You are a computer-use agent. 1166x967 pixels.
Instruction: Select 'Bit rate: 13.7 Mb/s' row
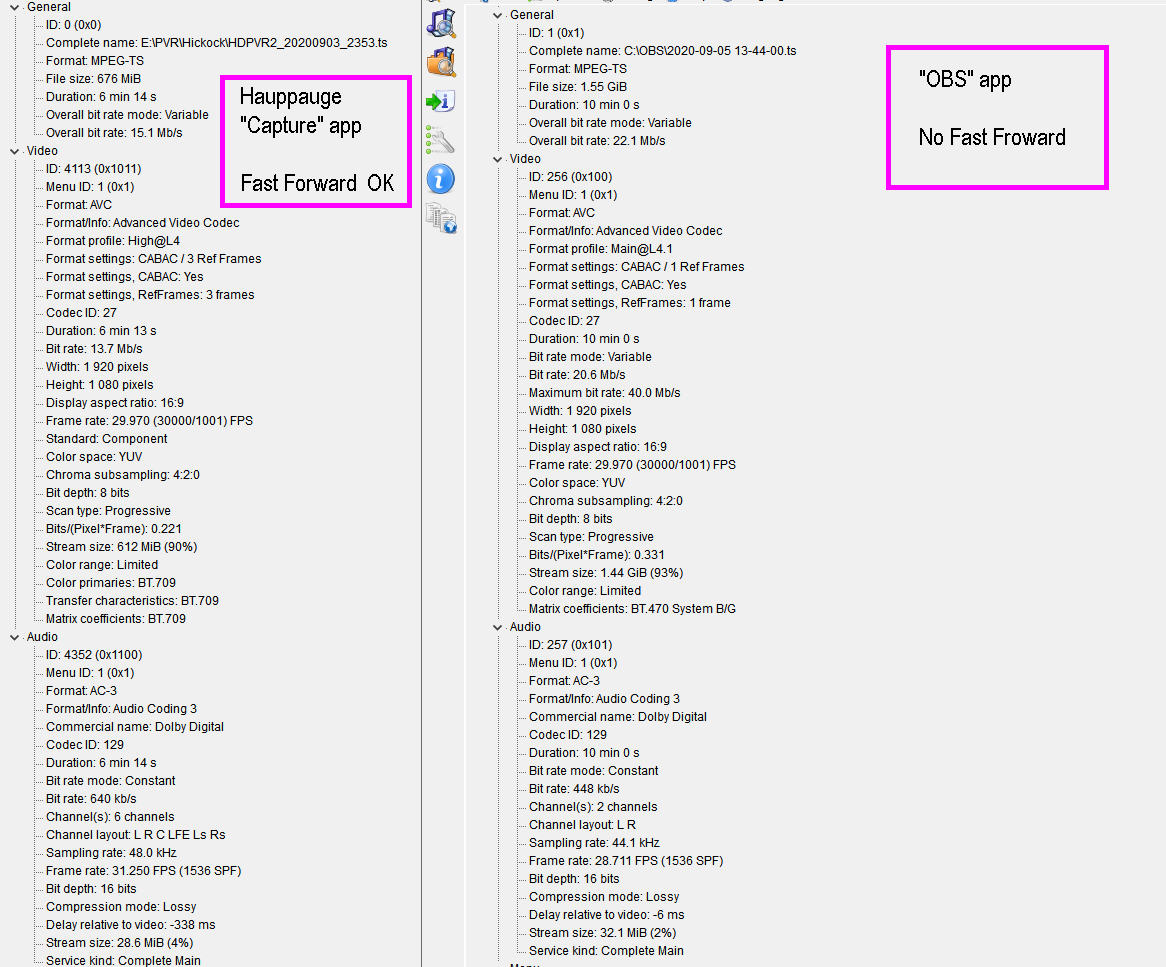tap(94, 349)
